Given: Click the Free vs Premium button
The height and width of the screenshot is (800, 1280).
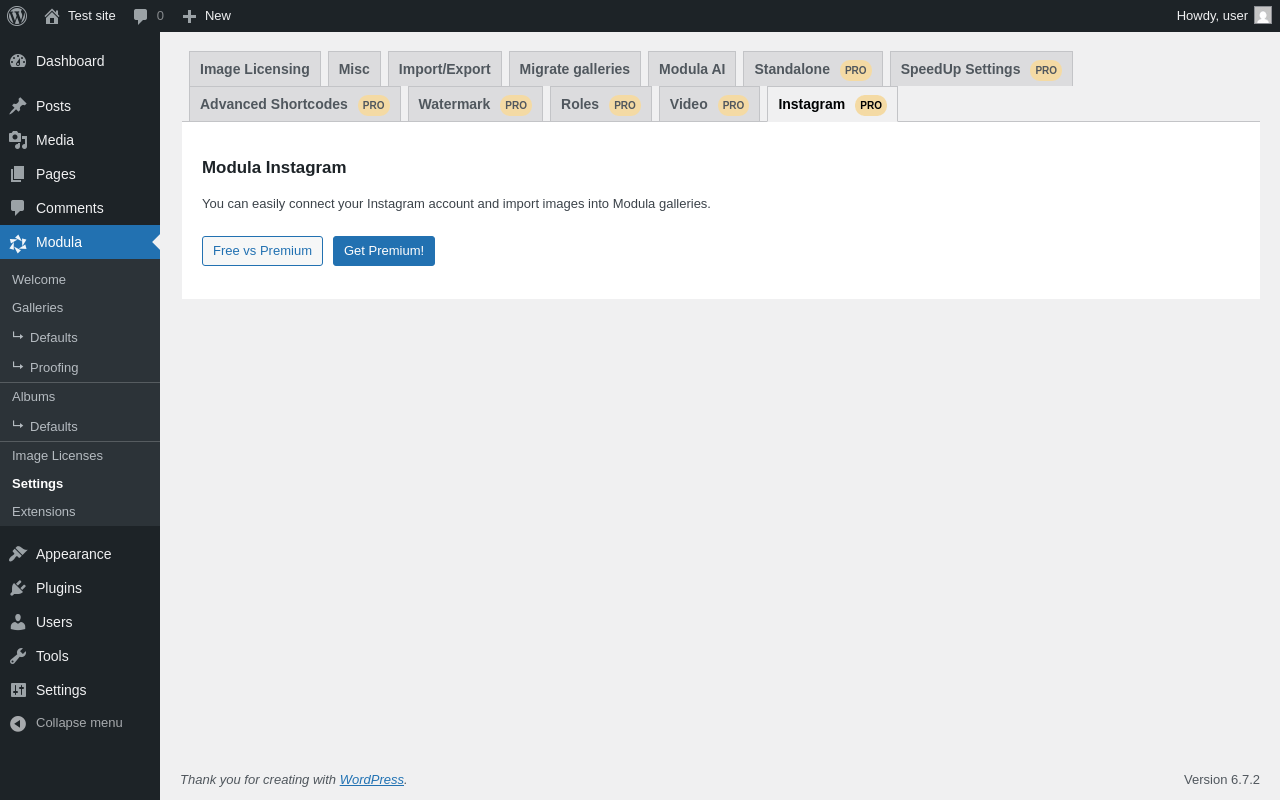Looking at the screenshot, I should [x=262, y=251].
